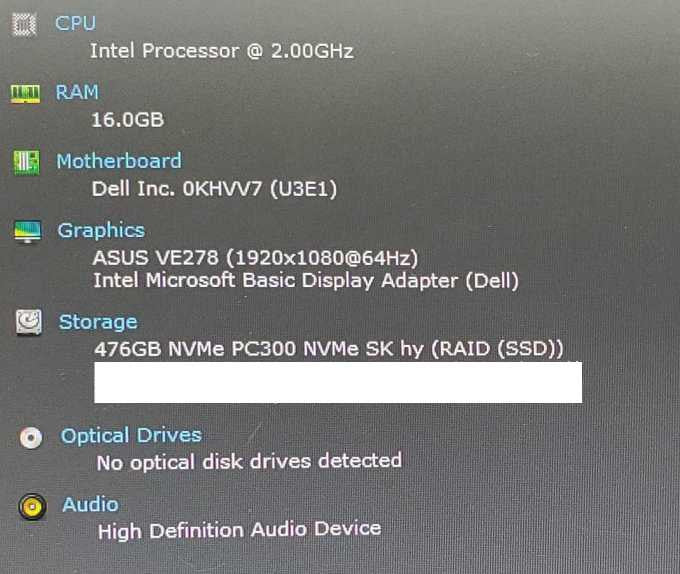680x574 pixels.
Task: Select the High Definition Audio Device text
Action: click(239, 530)
